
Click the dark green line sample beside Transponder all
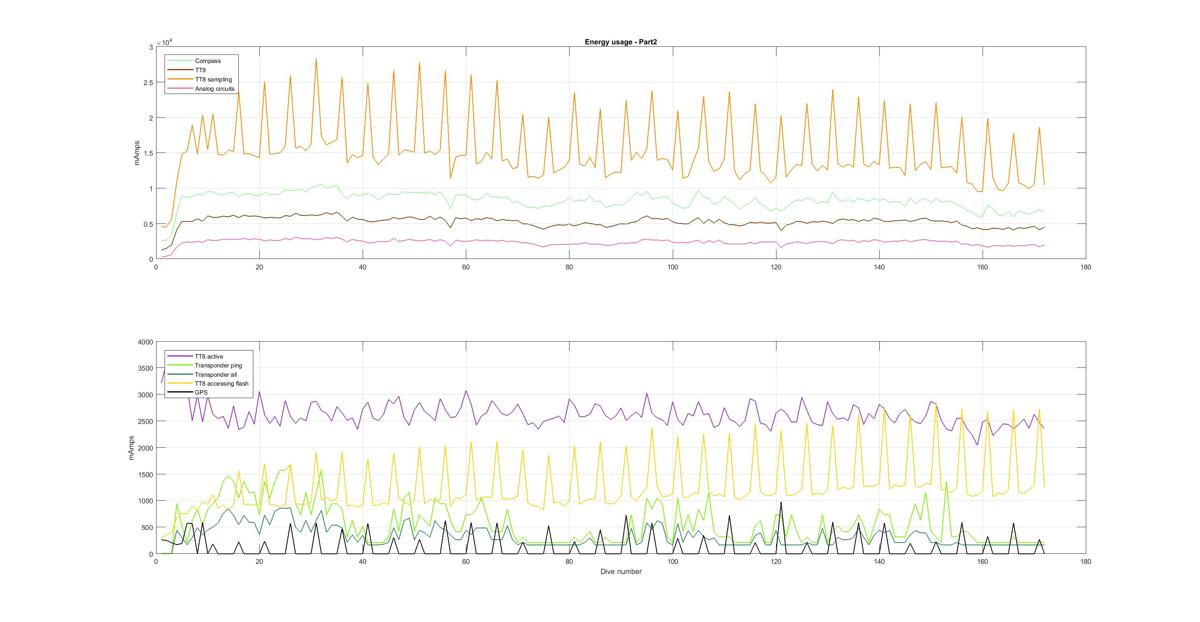(x=181, y=374)
